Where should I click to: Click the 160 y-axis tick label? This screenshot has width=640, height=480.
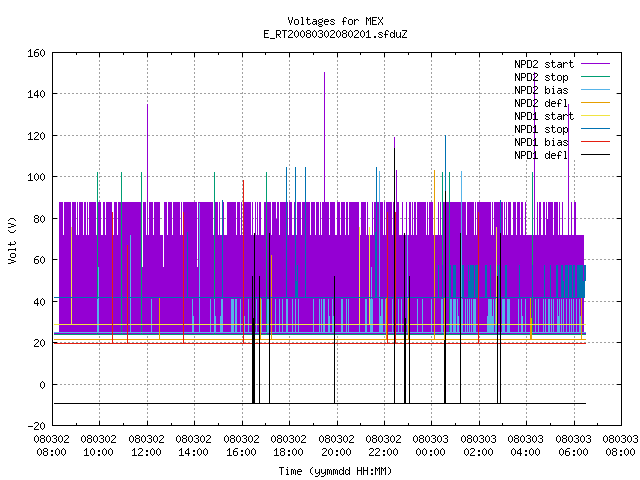pyautogui.click(x=36, y=53)
